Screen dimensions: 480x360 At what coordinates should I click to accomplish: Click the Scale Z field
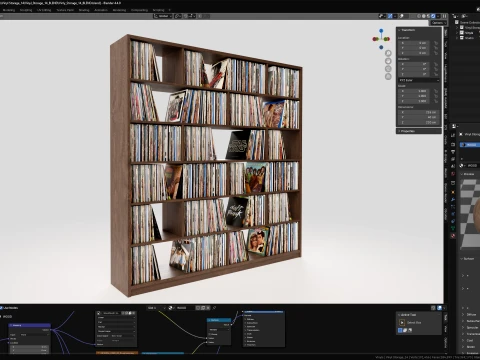pos(415,101)
